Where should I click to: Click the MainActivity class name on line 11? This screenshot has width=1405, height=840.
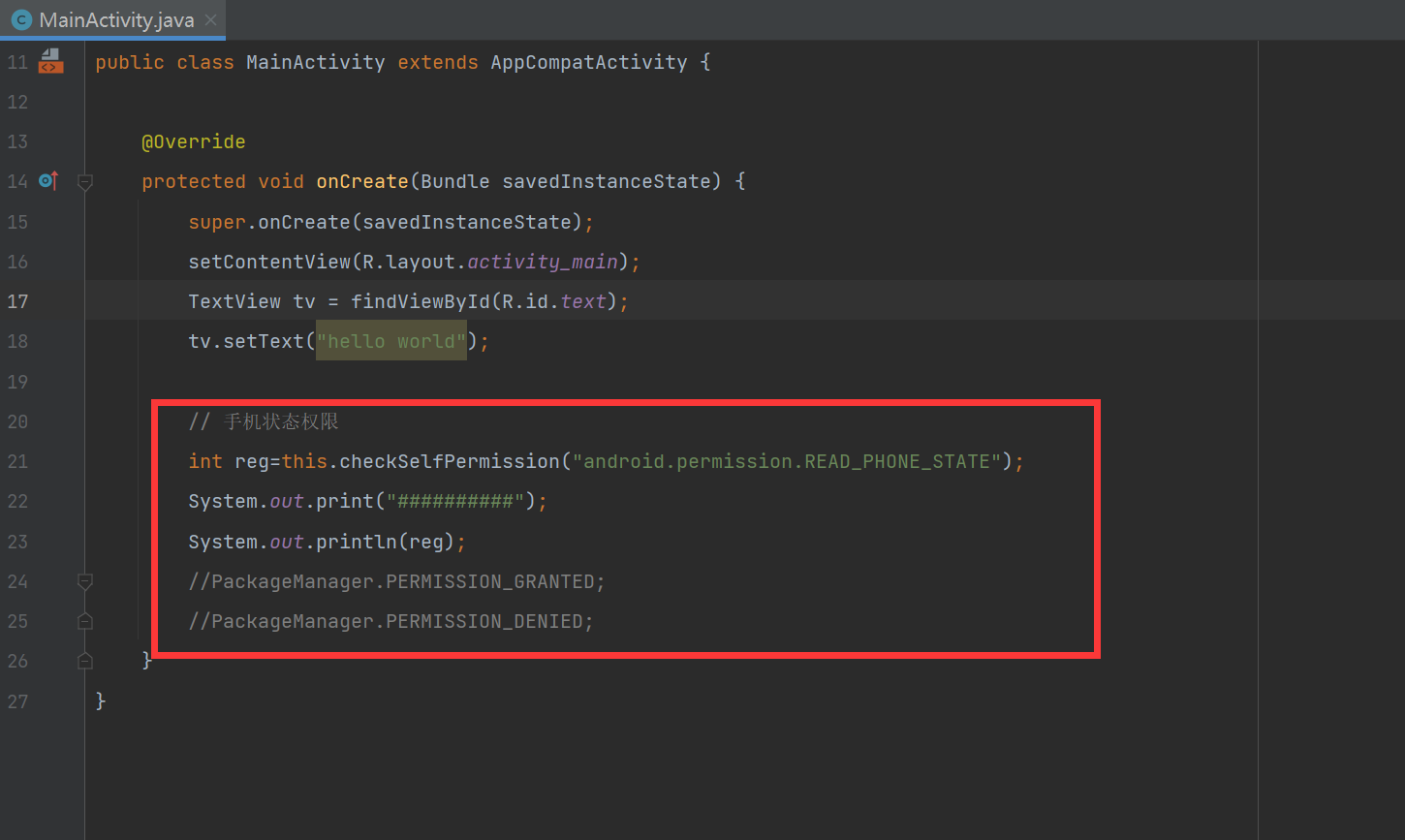[316, 62]
